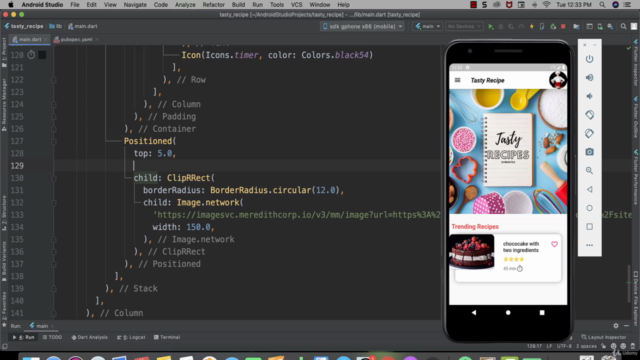Click the emulator volume up icon
640x360 pixels.
pyautogui.click(x=589, y=78)
